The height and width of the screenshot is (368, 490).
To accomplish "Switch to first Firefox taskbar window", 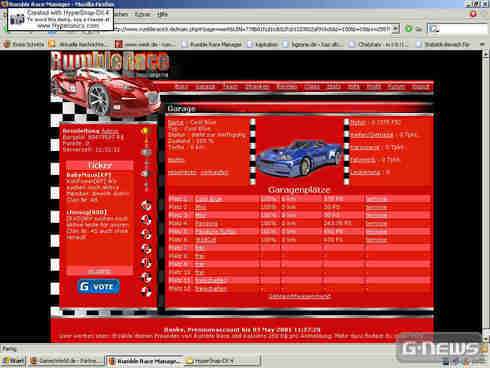I will pos(66,361).
